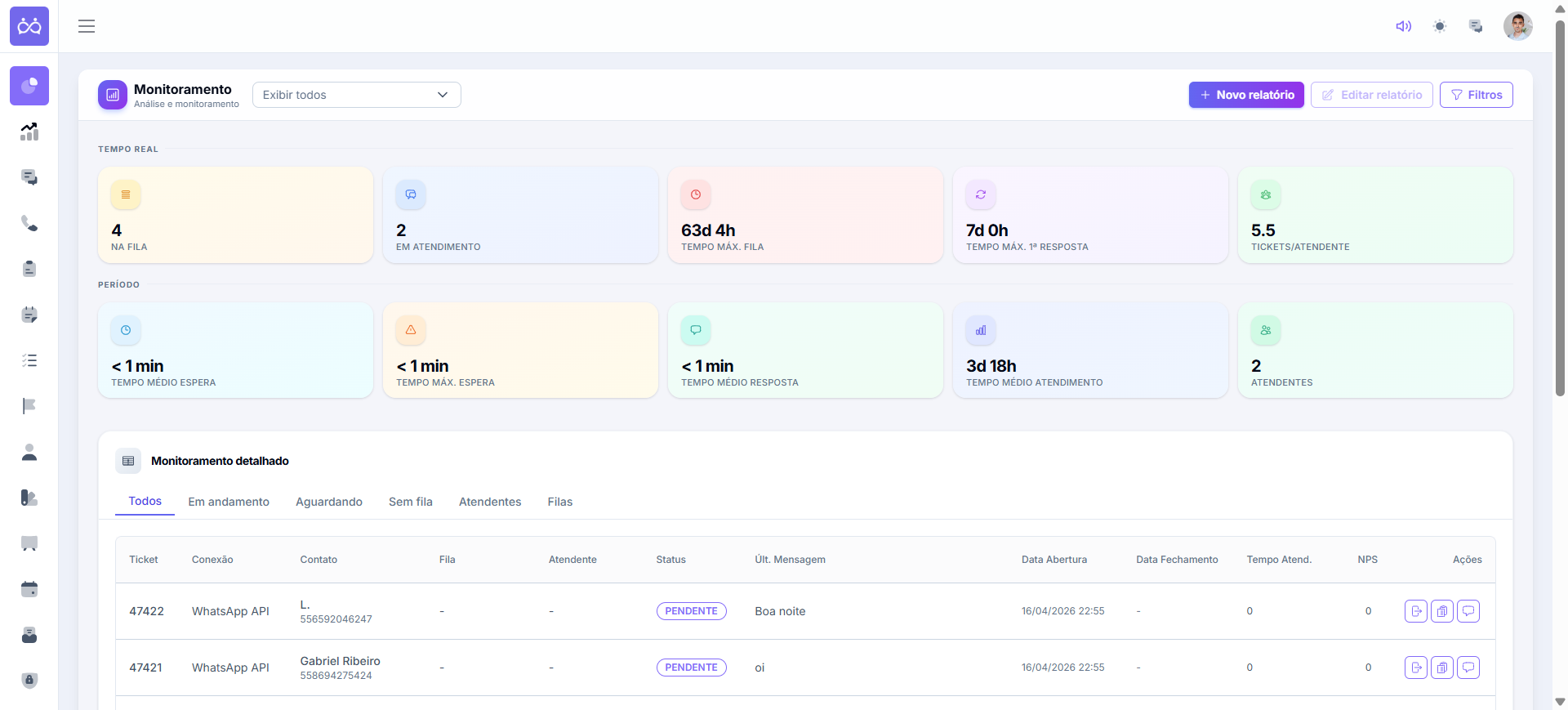Select the 'Atendentes' tab
Image resolution: width=1568 pixels, height=710 pixels.
coord(489,502)
